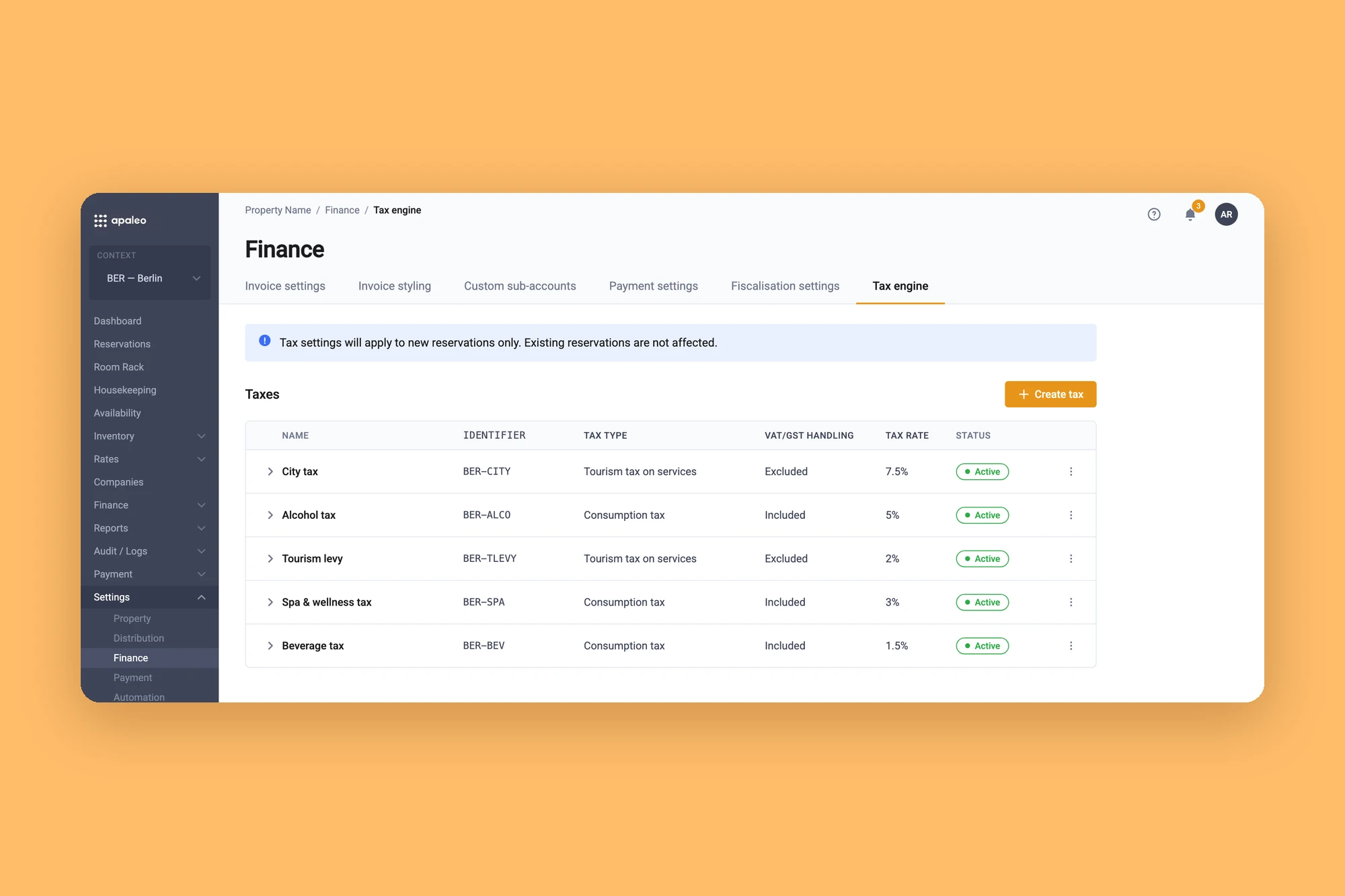This screenshot has width=1345, height=896.
Task: Expand the Spa & wellness tax row
Action: [x=270, y=603]
